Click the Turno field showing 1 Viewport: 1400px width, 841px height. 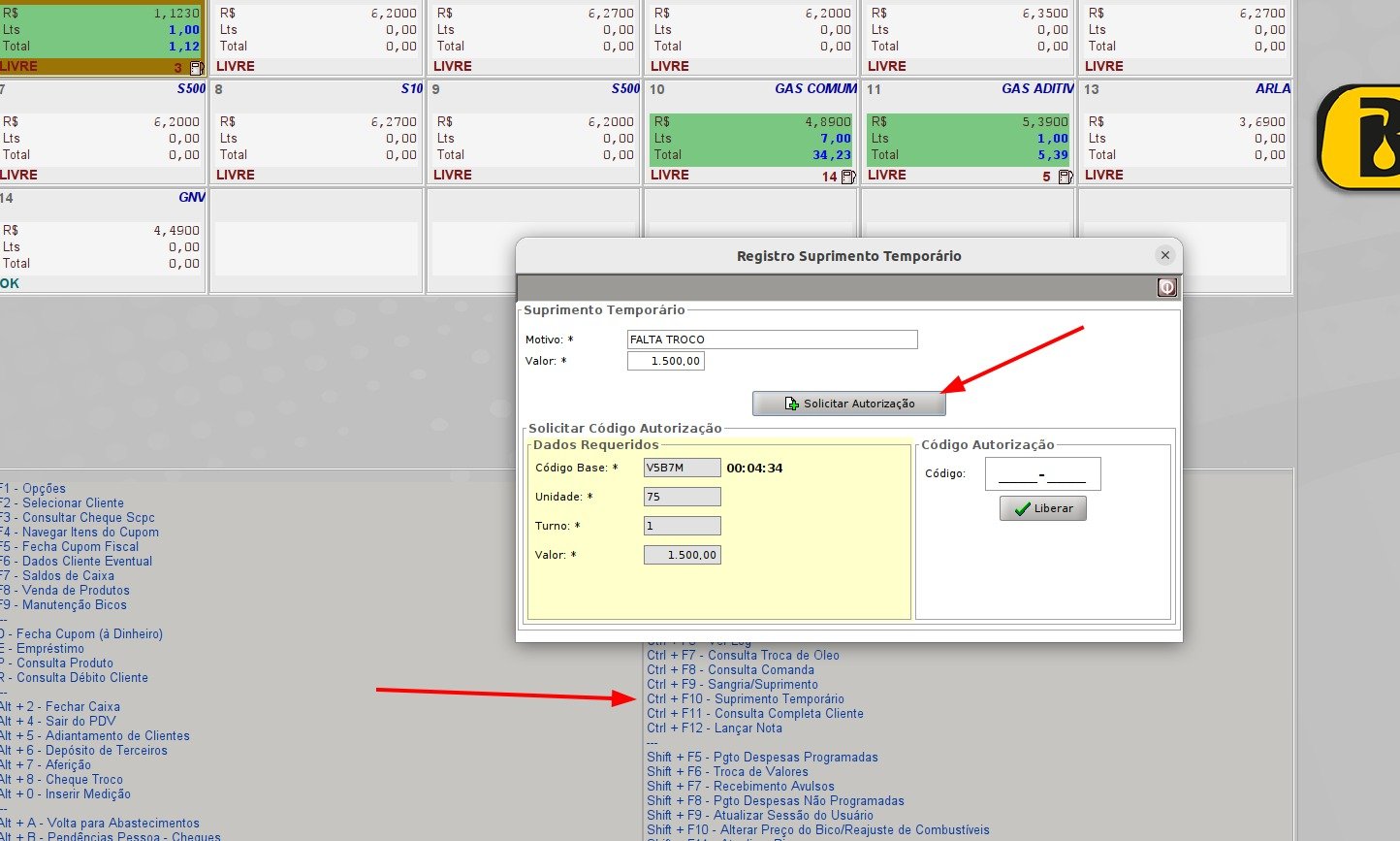pos(682,526)
